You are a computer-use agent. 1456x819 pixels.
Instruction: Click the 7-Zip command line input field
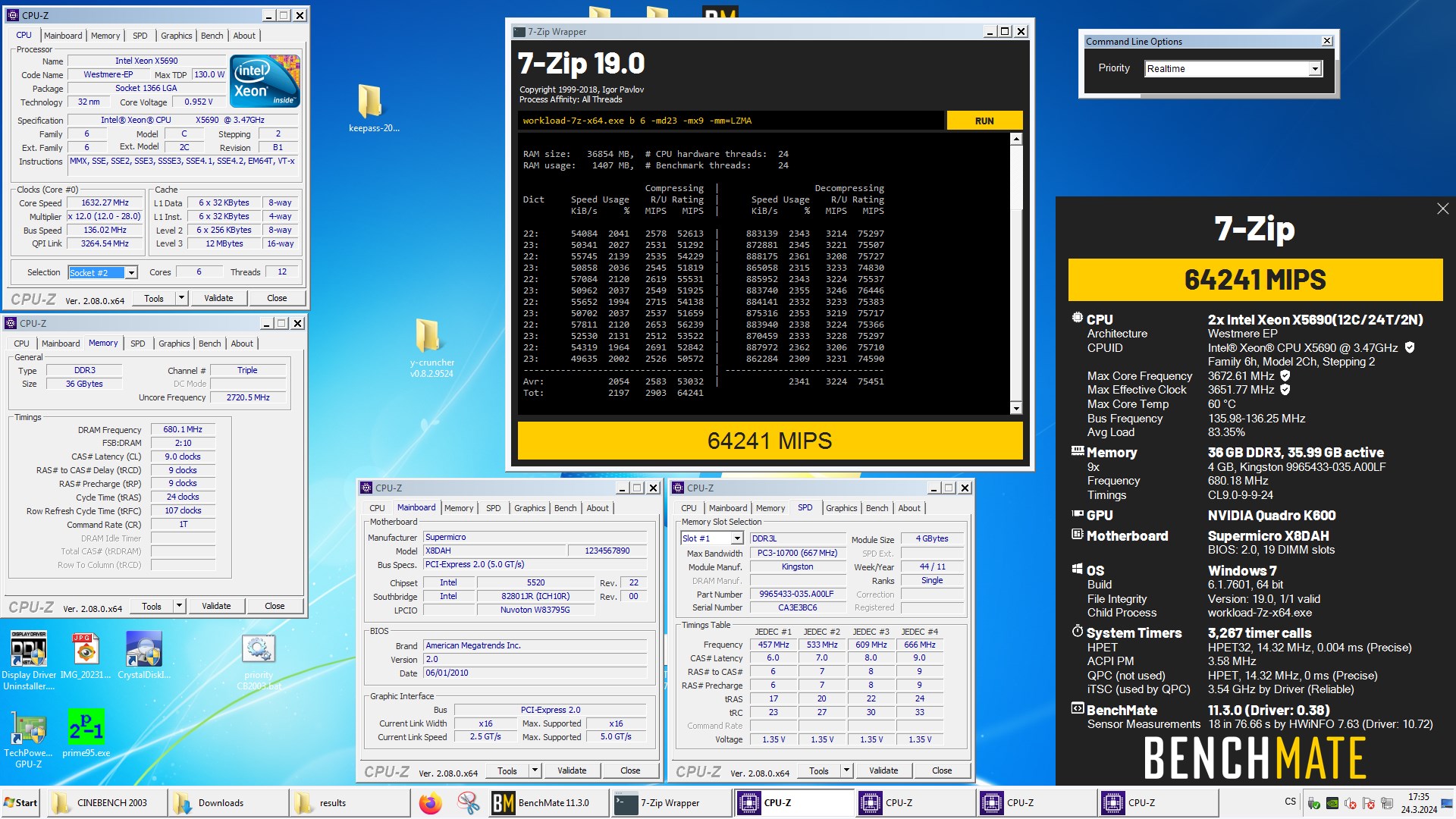pyautogui.click(x=731, y=121)
